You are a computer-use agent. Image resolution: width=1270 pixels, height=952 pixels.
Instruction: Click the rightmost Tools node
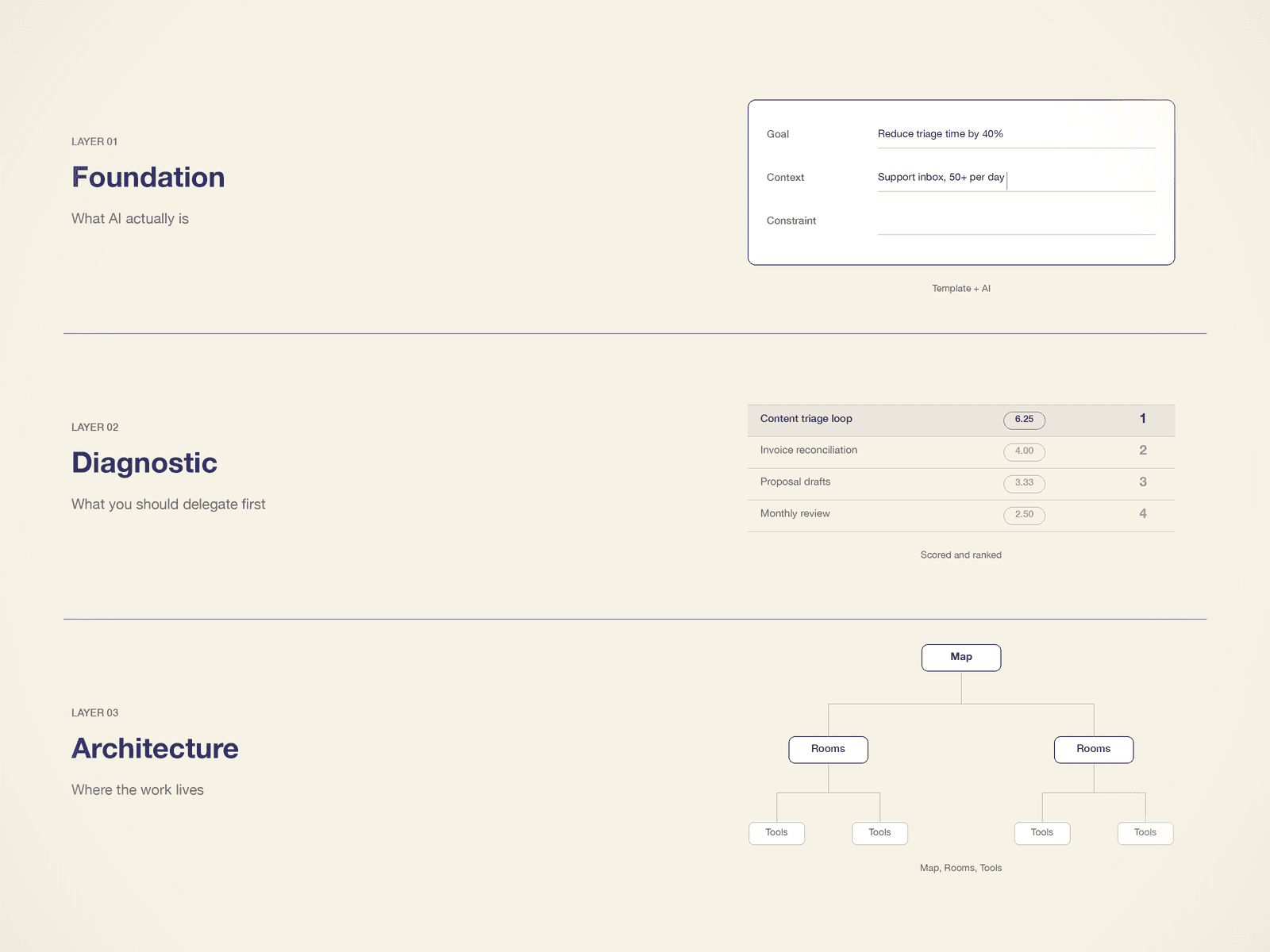(1145, 833)
